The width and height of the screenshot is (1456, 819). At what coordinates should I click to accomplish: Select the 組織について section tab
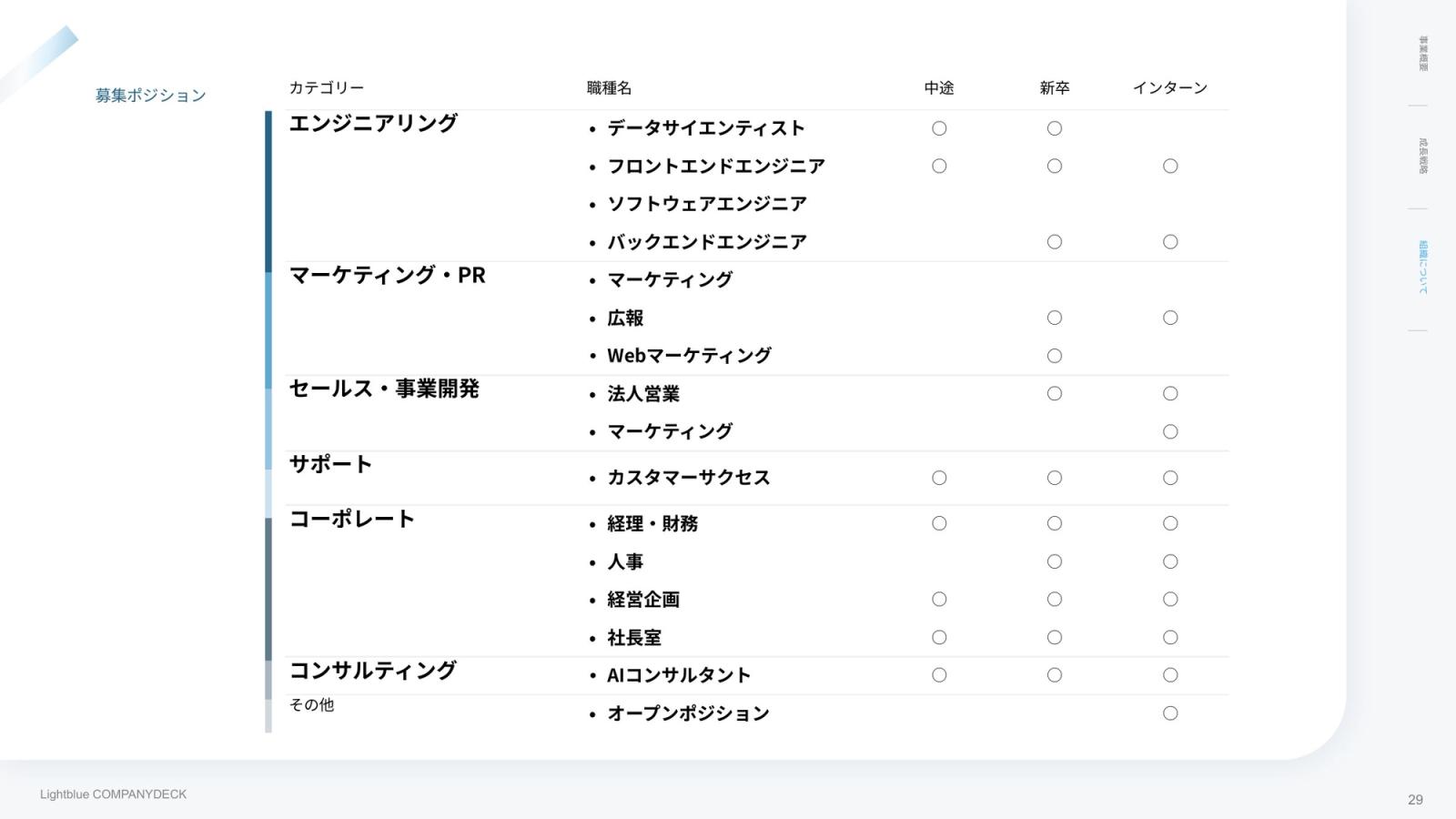tap(1423, 268)
